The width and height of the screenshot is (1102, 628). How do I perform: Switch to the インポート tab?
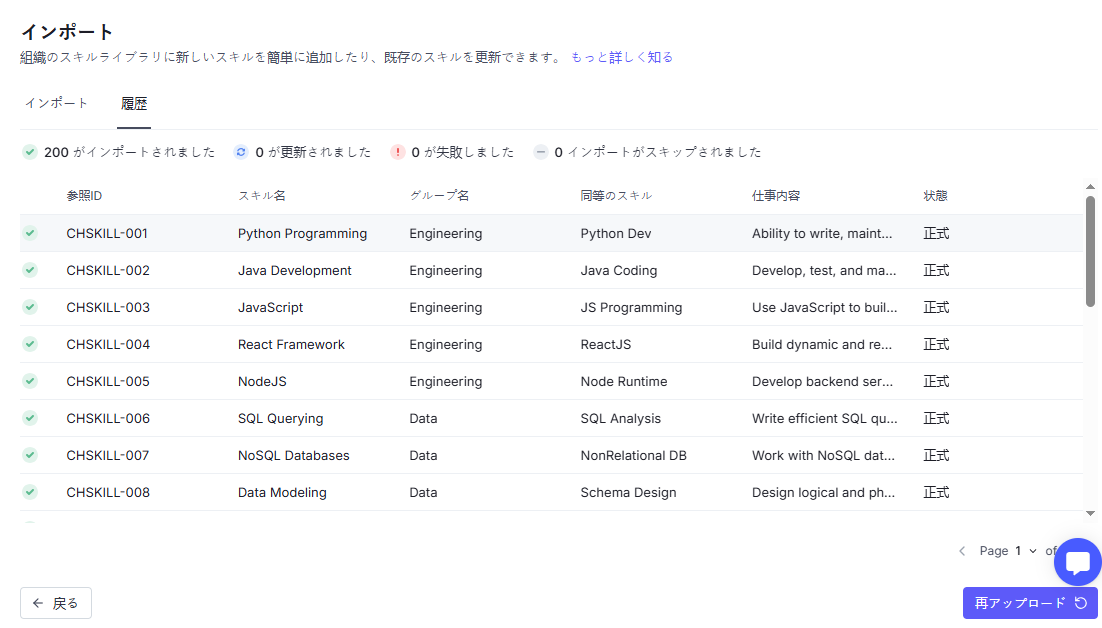coord(56,103)
